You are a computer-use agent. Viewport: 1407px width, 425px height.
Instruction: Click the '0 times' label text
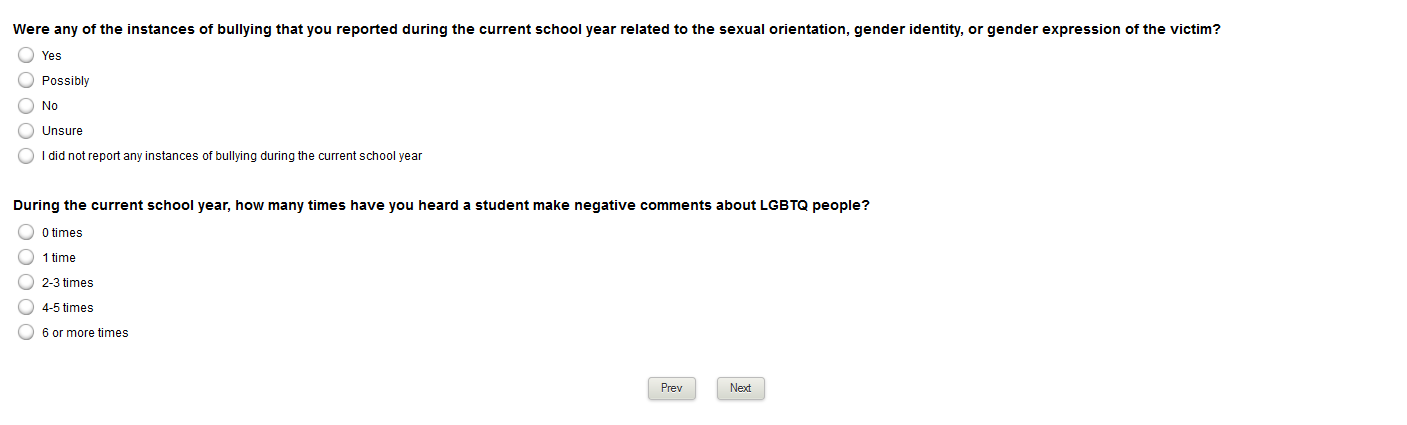62,233
